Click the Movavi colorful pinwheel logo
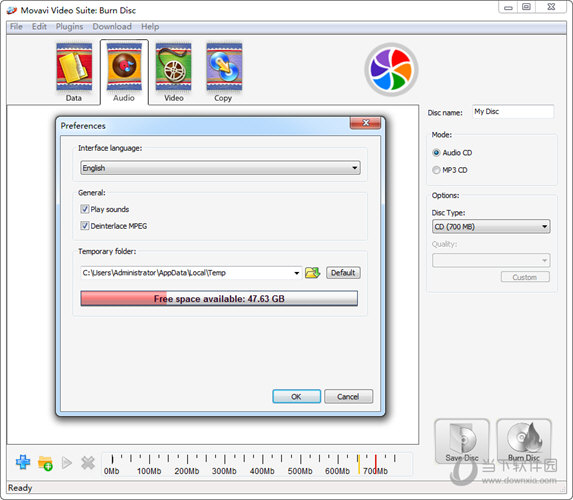 391,69
